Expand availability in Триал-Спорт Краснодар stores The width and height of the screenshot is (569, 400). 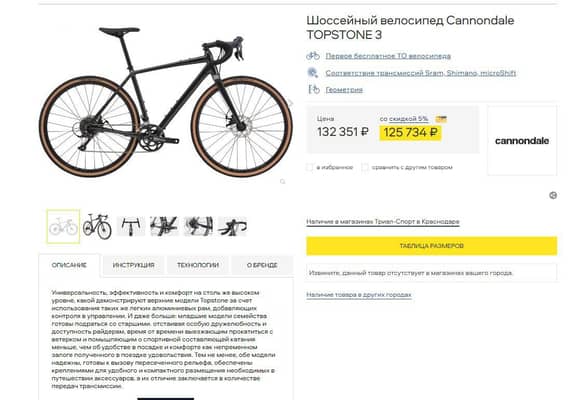383,221
